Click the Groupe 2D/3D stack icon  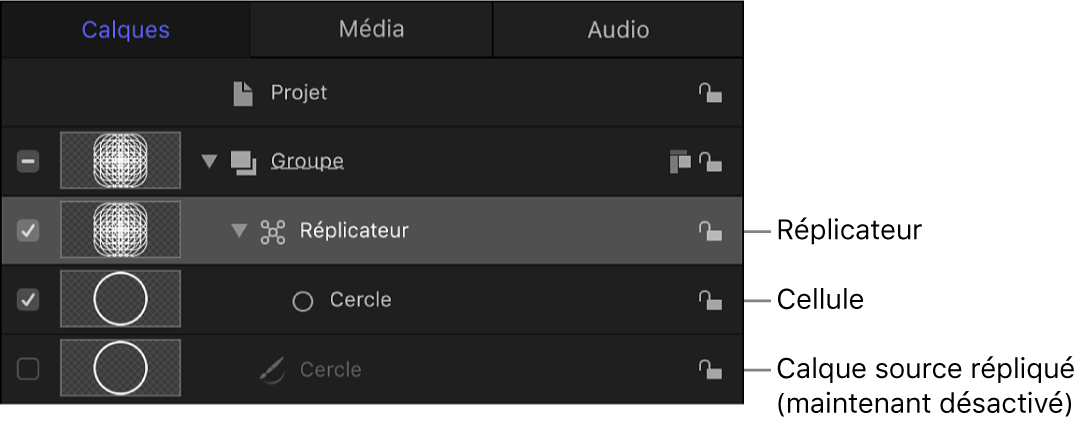pyautogui.click(x=680, y=162)
